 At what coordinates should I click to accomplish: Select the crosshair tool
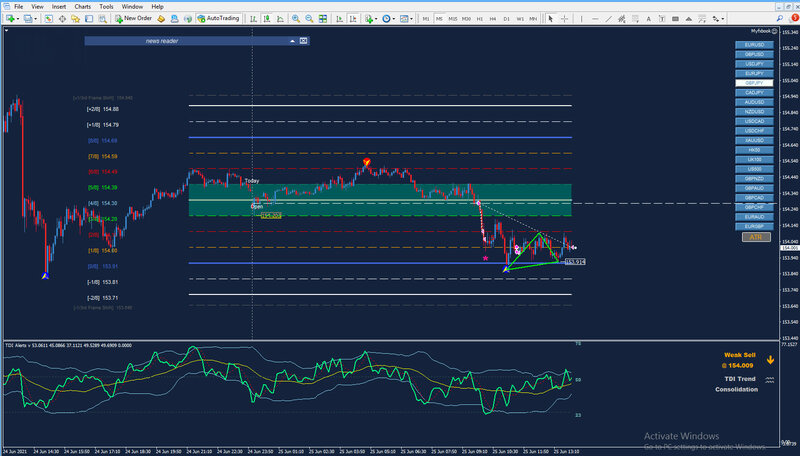564,19
